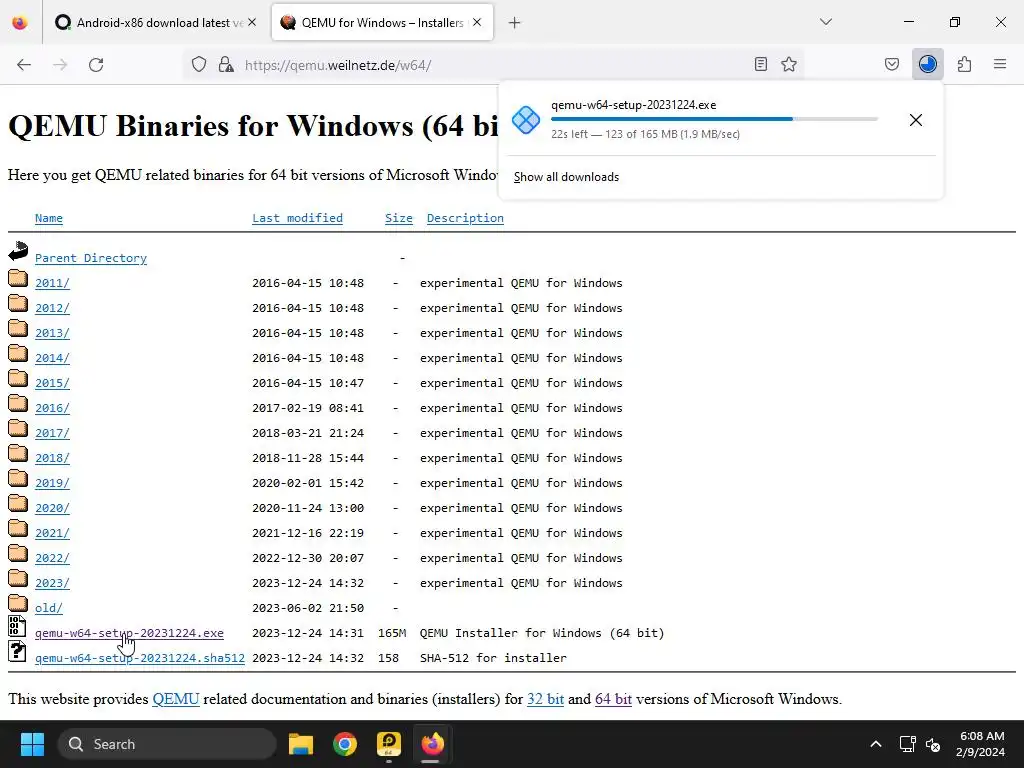This screenshot has height=768, width=1024.
Task: Open Parent Directory link
Action: (91, 258)
